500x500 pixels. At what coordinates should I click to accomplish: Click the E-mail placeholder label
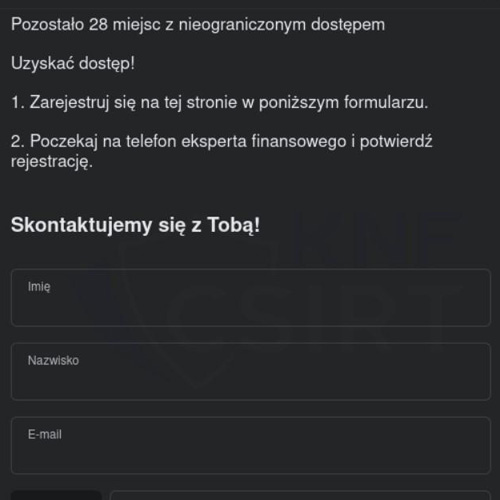tap(45, 435)
